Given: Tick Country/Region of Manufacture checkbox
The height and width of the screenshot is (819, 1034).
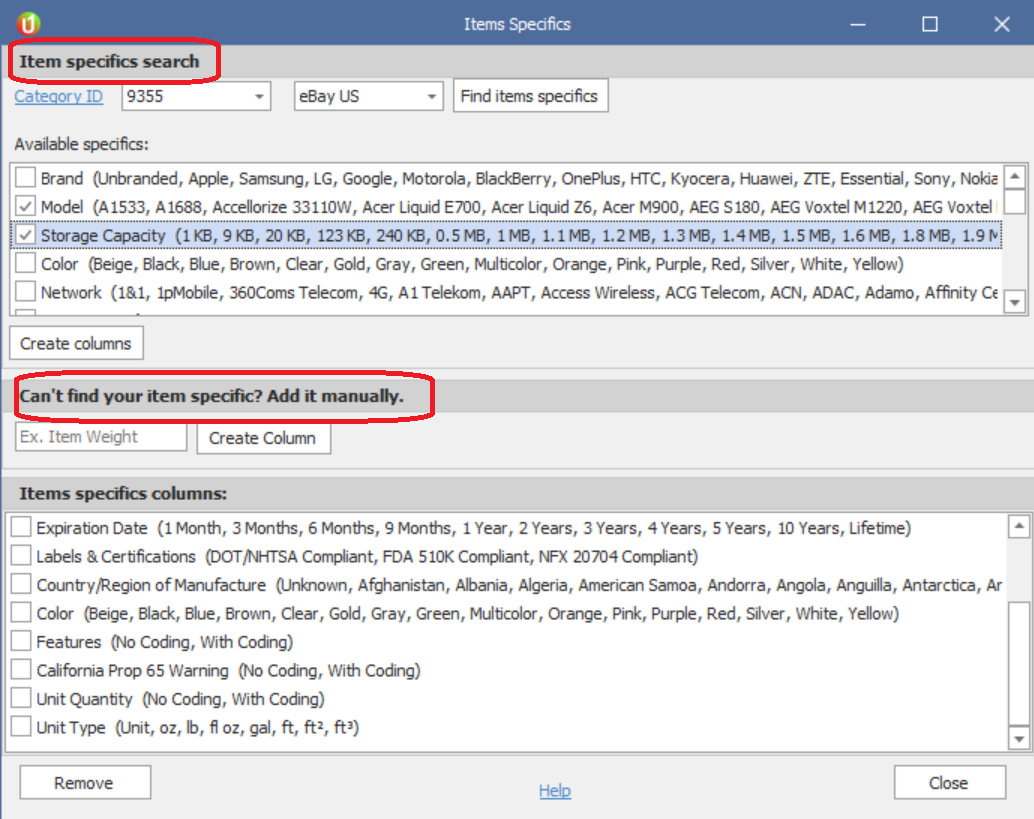Looking at the screenshot, I should [21, 584].
